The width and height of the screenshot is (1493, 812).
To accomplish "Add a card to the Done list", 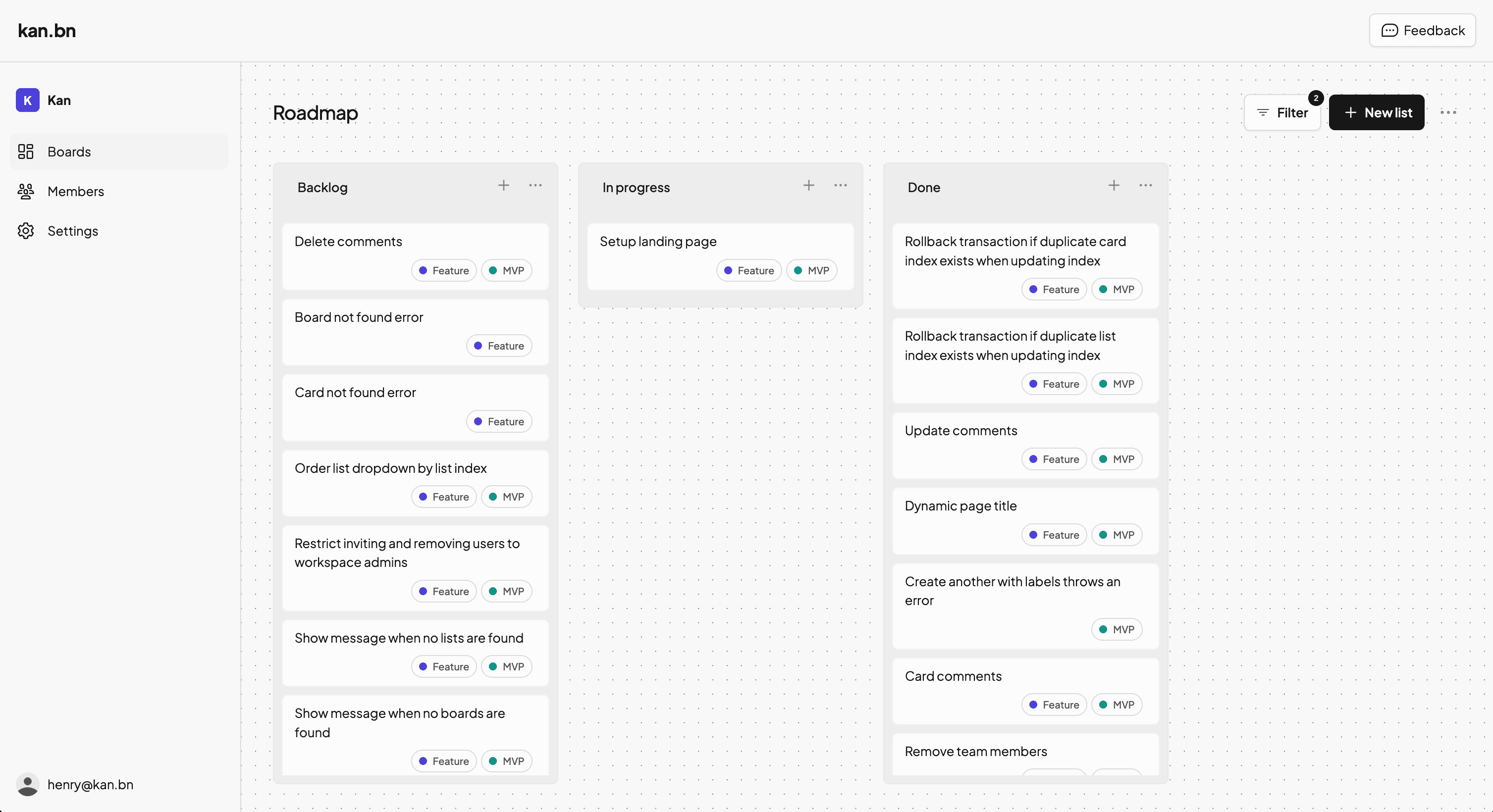I will [1114, 185].
